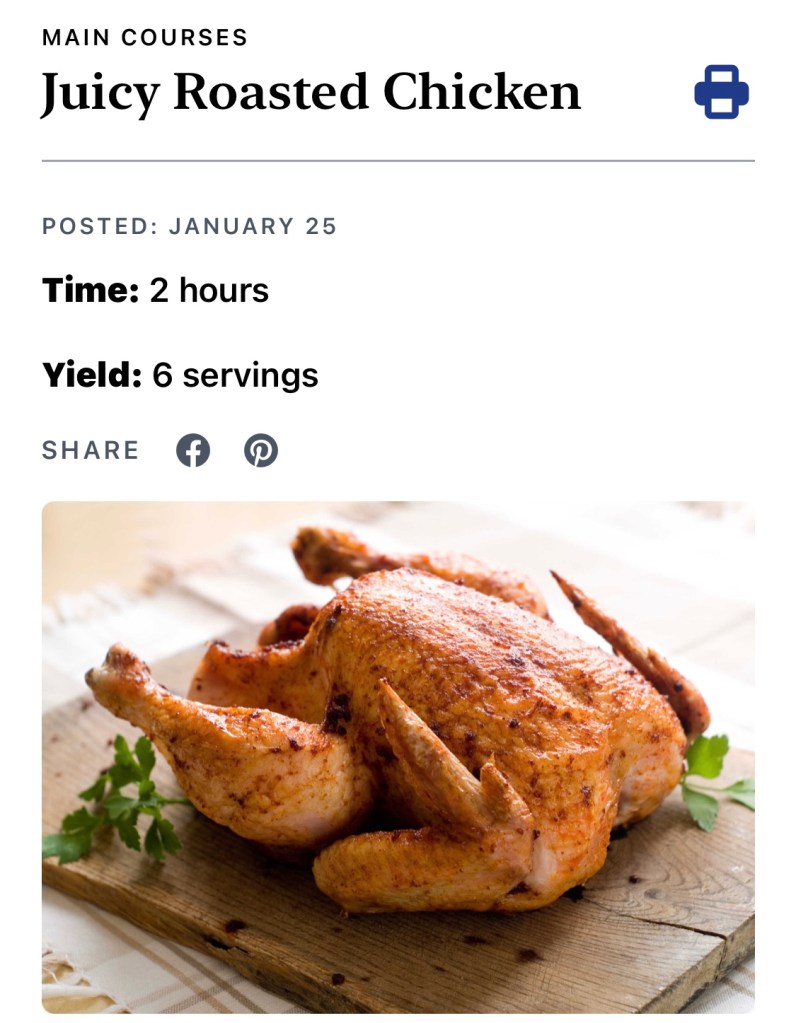
Task: Click the word Juicy in the heading
Action: (100, 93)
